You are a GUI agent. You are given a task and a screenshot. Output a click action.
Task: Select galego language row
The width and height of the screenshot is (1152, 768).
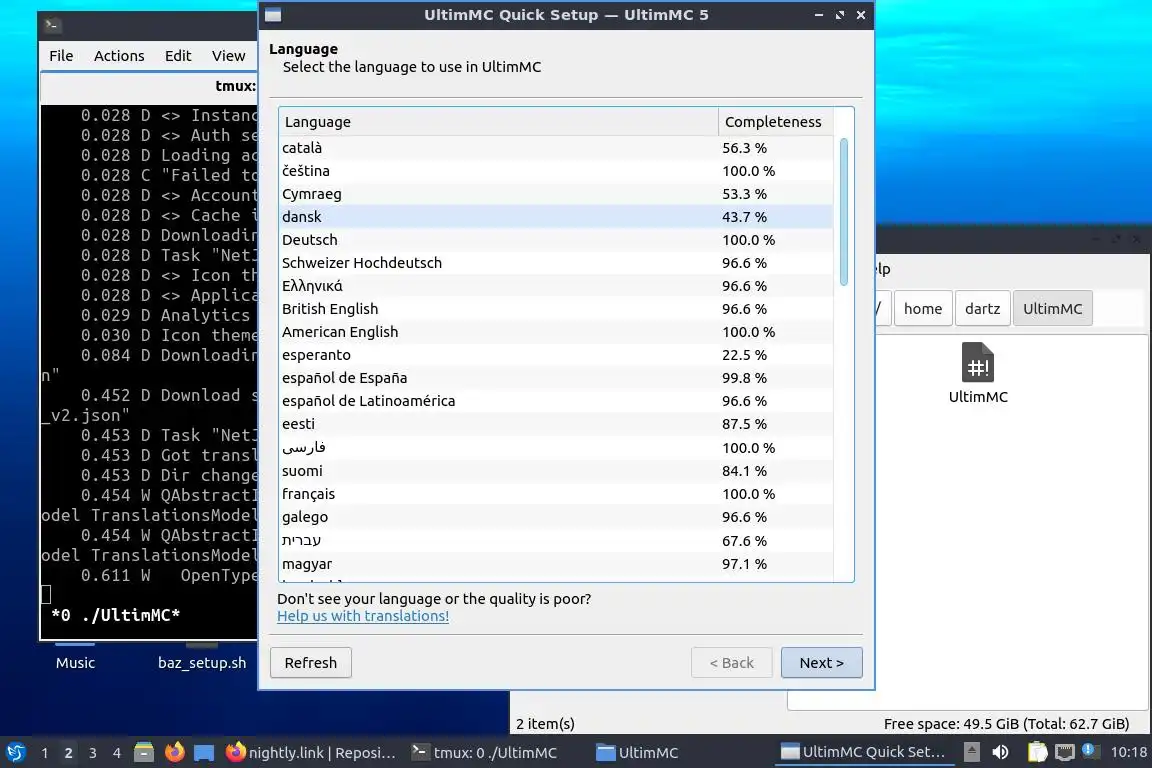[555, 517]
